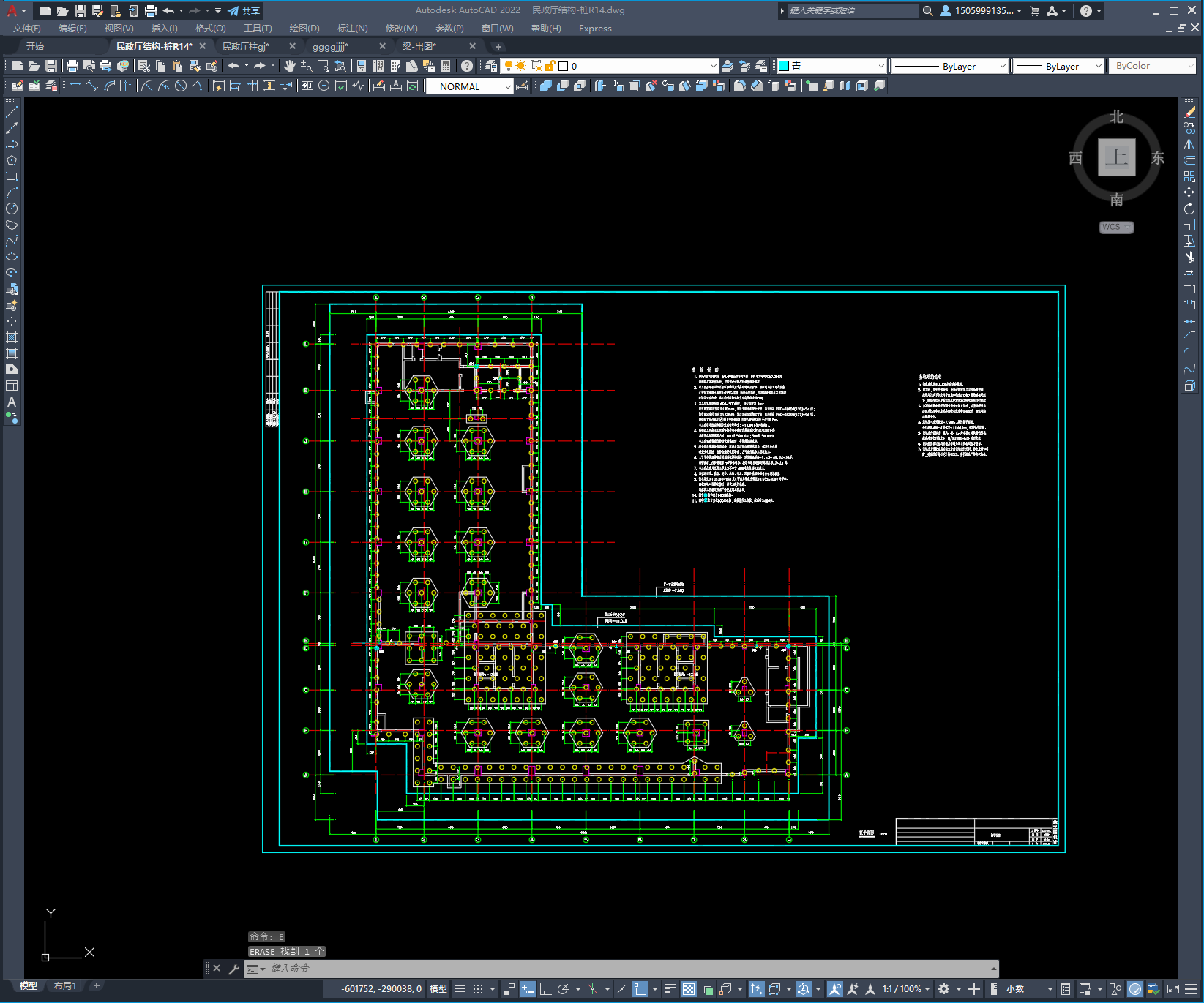The height and width of the screenshot is (1003, 1204).
Task: Open the 文件(F) menu
Action: point(27,29)
